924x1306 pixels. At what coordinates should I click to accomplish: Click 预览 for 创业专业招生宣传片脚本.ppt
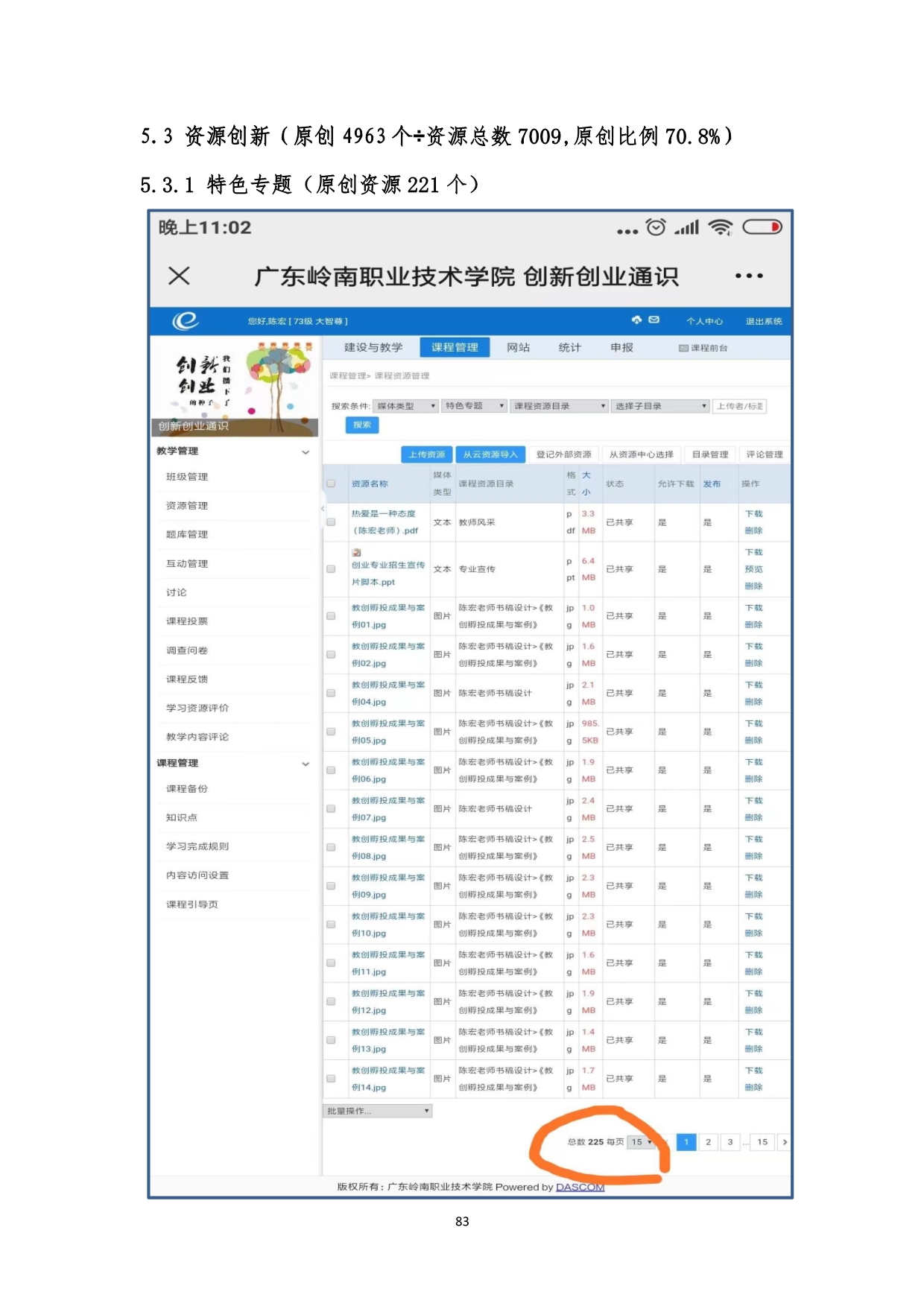click(754, 568)
